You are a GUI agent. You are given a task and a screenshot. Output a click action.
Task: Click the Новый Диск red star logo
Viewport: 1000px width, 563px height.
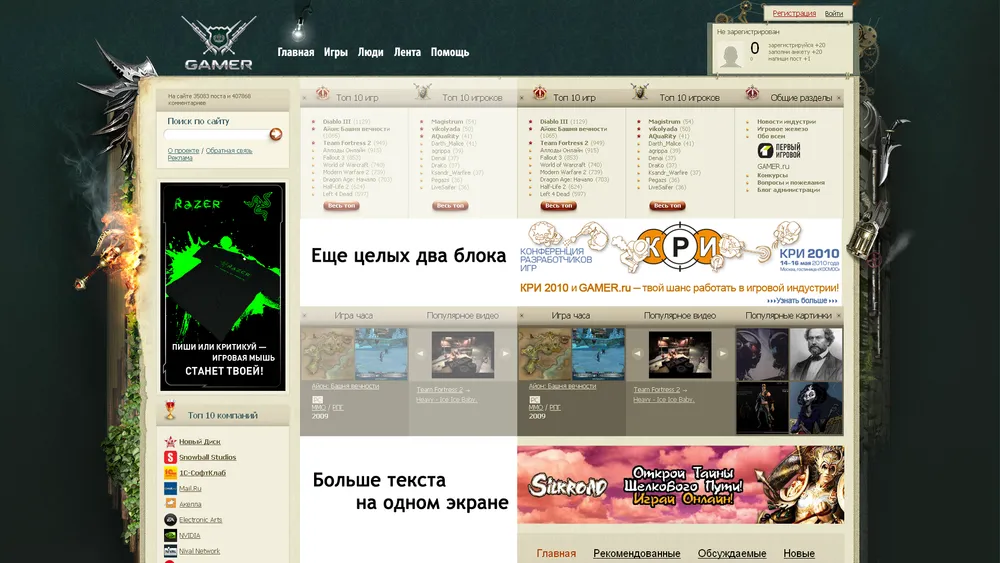pyautogui.click(x=170, y=441)
